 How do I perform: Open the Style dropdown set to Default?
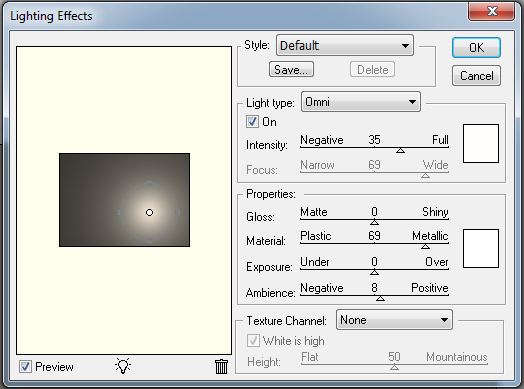tap(345, 45)
